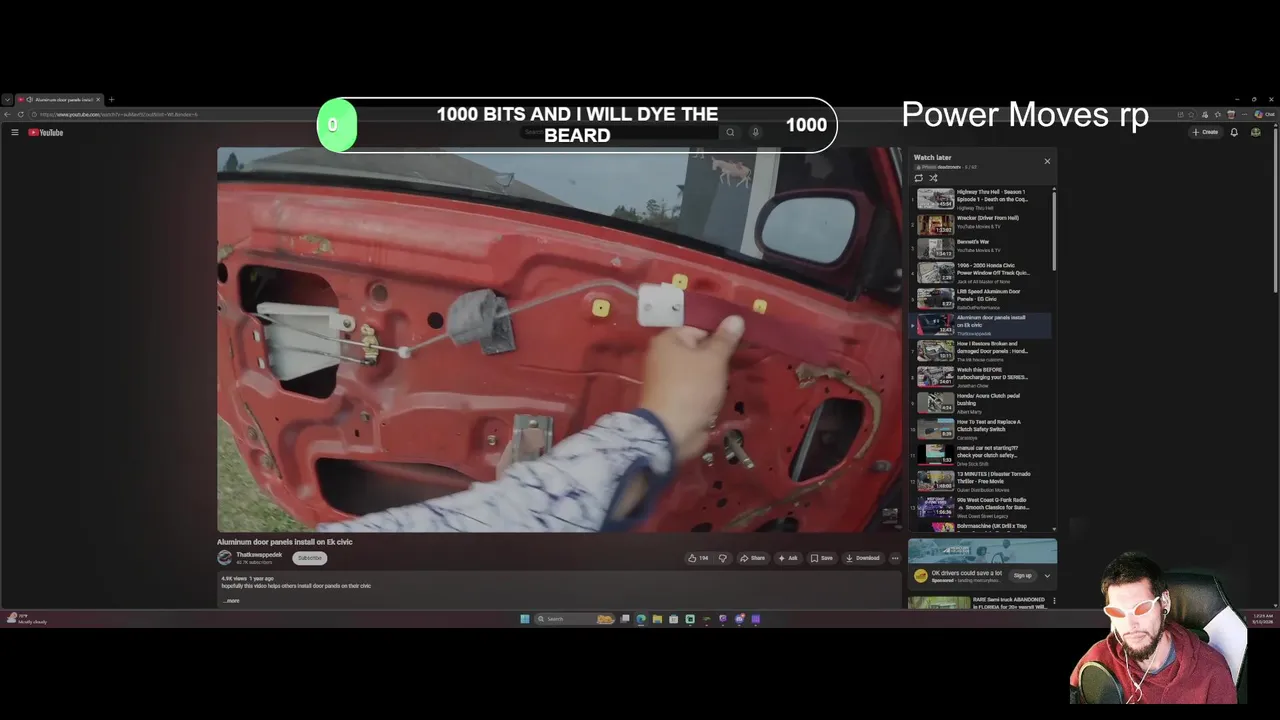Click the 1000 BITS goal progress bar
The height and width of the screenshot is (720, 1280).
(x=577, y=125)
